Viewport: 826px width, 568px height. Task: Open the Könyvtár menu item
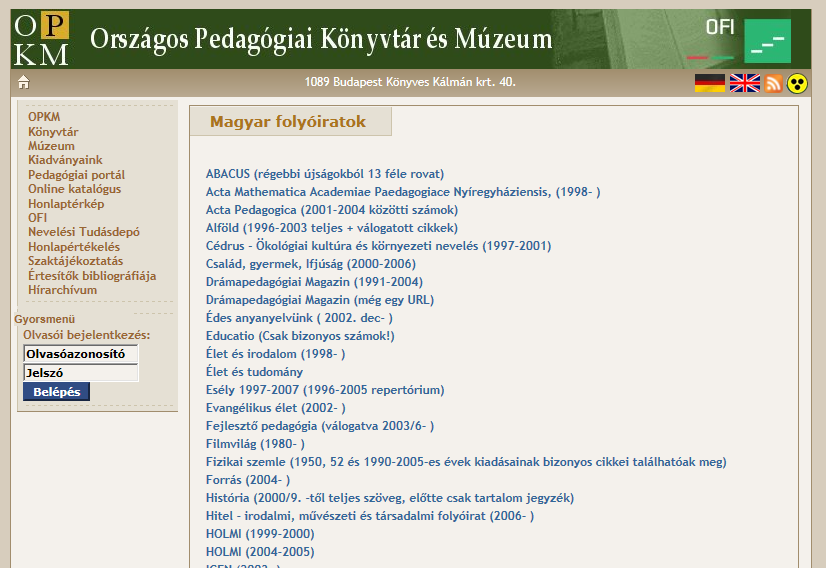[53, 132]
